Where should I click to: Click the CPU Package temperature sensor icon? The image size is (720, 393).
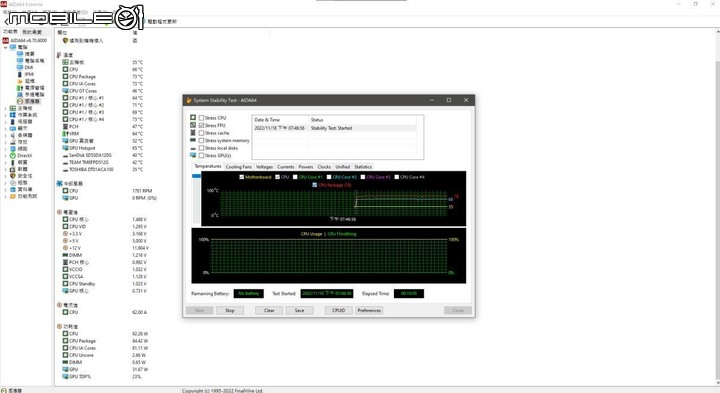pyautogui.click(x=65, y=77)
